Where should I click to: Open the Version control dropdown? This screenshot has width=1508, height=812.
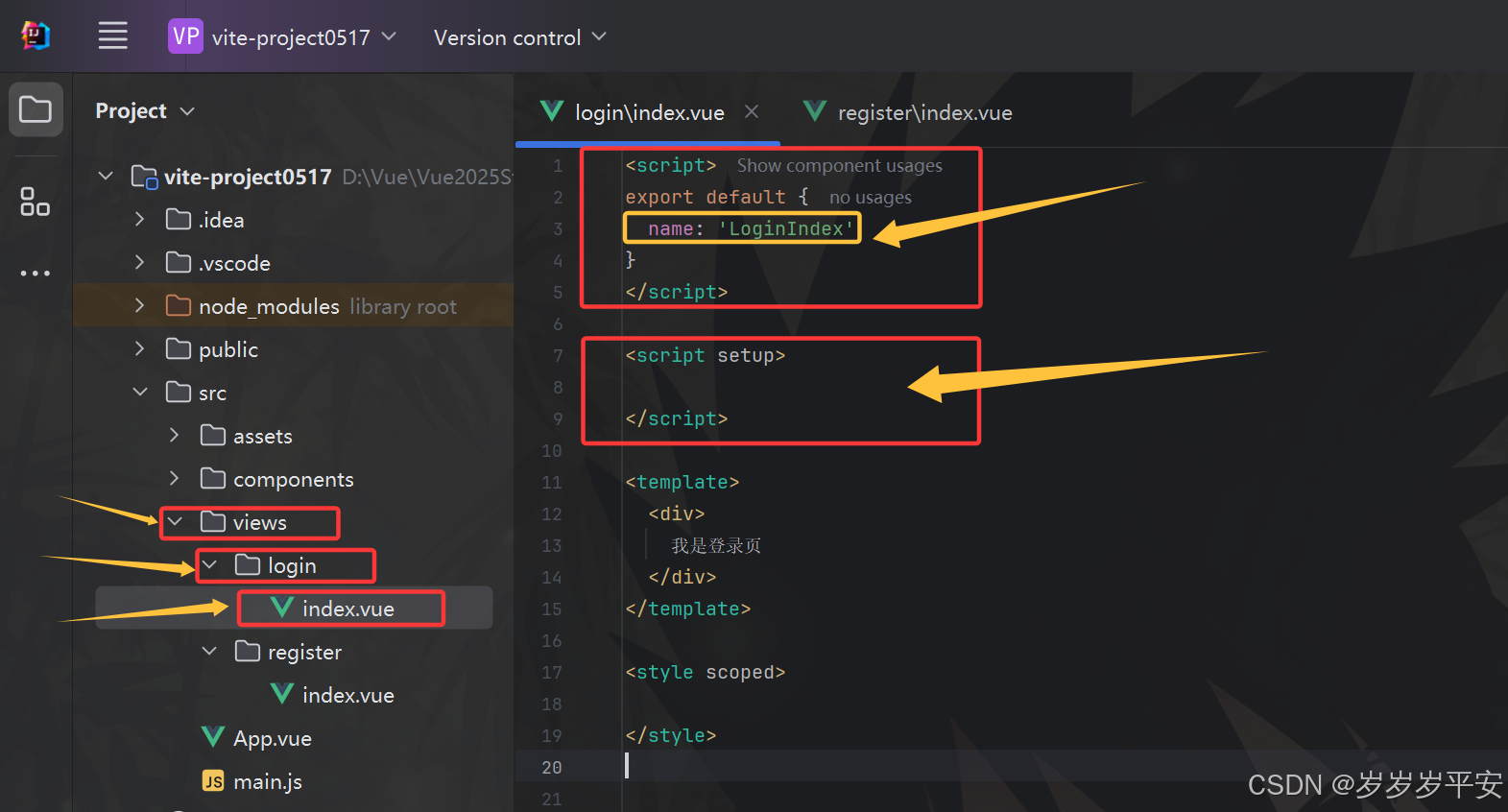tap(519, 37)
